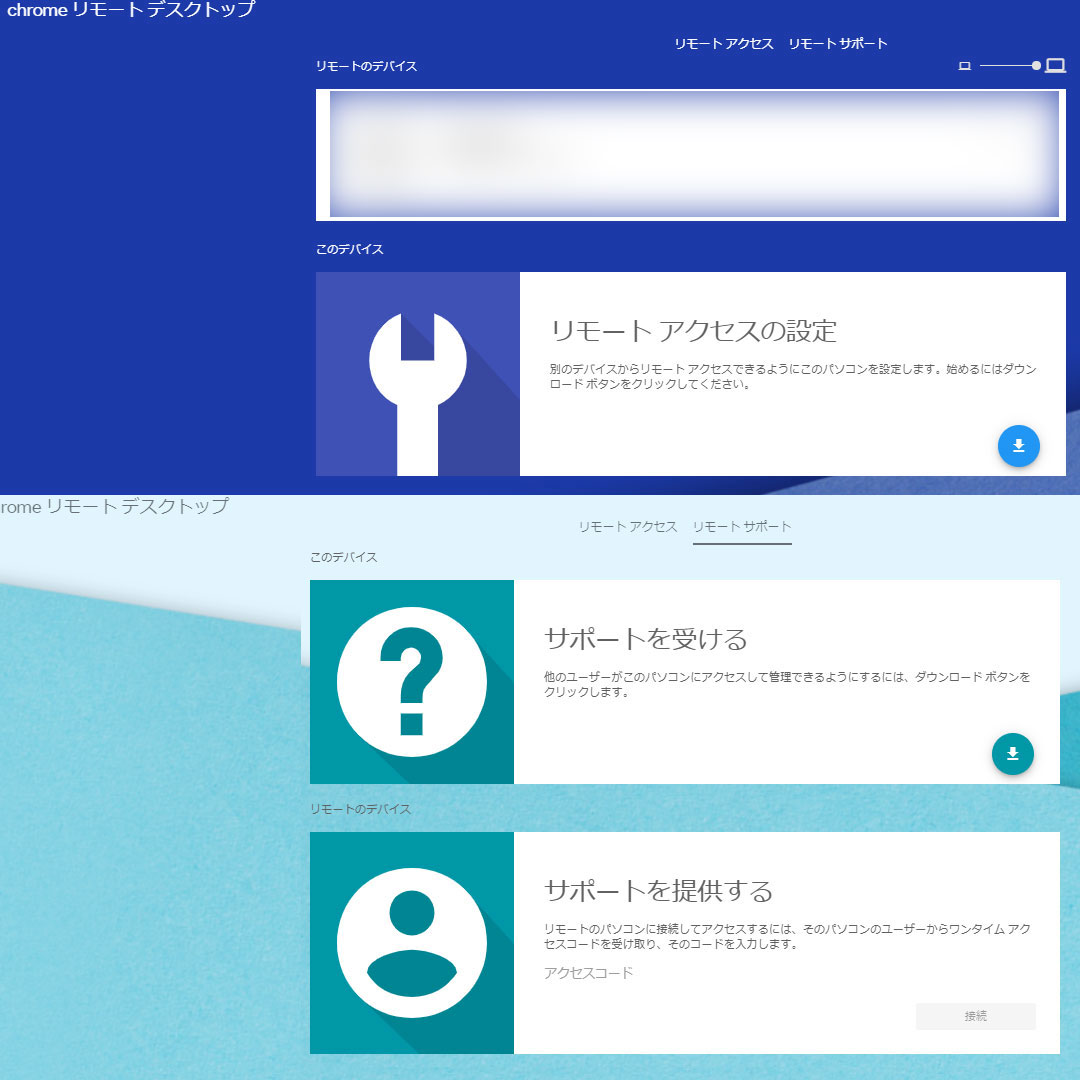This screenshot has width=1080, height=1080.
Task: Click the リモートのデバイス label in the lower window
Action: 360,809
